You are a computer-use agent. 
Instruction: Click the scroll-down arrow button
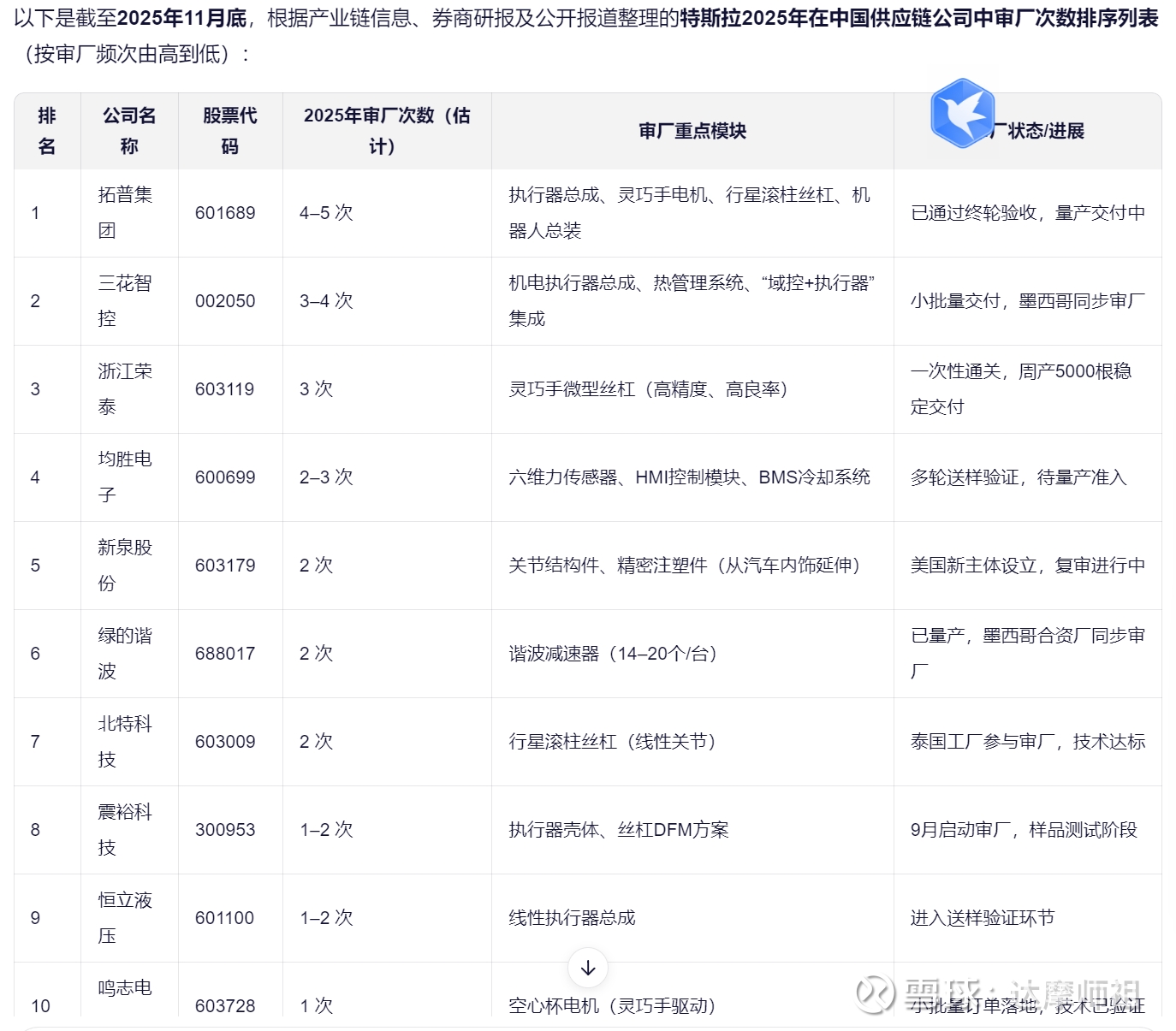tap(588, 968)
